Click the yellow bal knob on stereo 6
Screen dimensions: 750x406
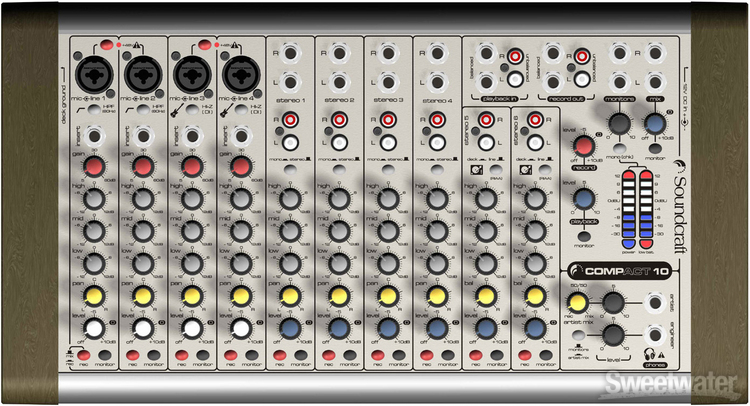point(535,296)
